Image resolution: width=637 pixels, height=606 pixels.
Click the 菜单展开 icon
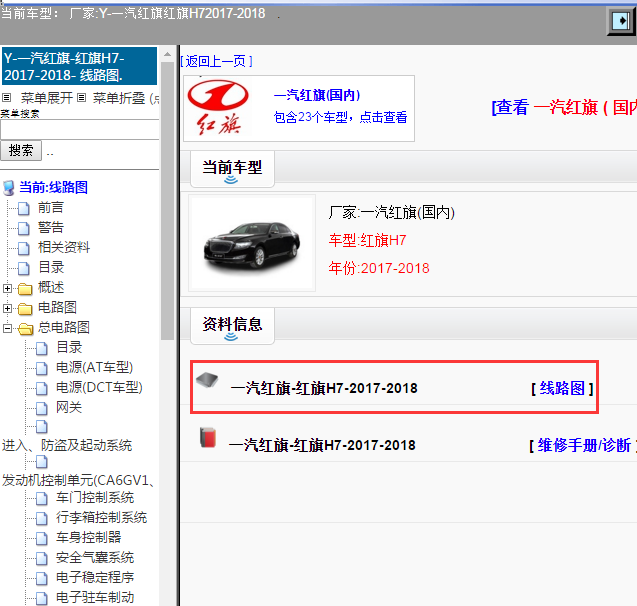pyautogui.click(x=6, y=97)
